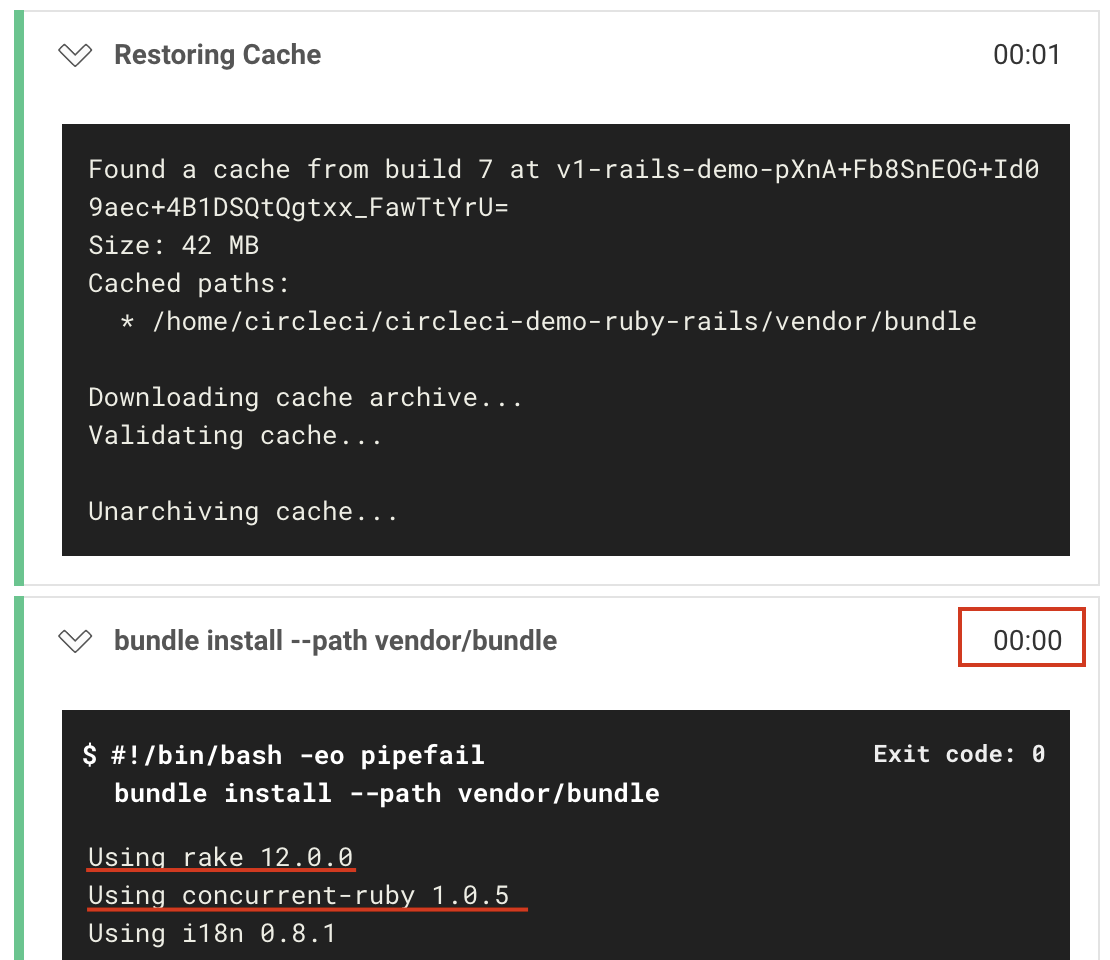Screen dimensions: 1110x960
Task: Click the Unarchiving cache line
Action: tap(243, 511)
